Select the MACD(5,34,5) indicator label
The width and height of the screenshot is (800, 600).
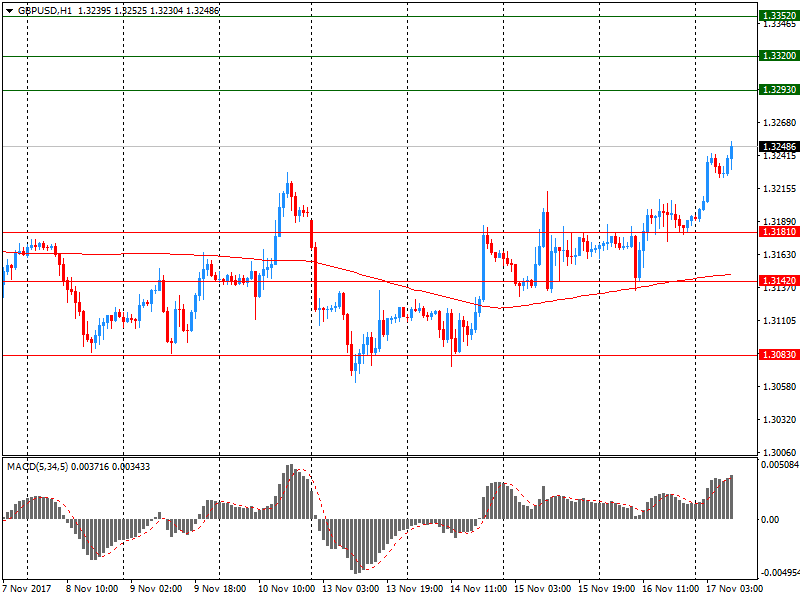37,467
